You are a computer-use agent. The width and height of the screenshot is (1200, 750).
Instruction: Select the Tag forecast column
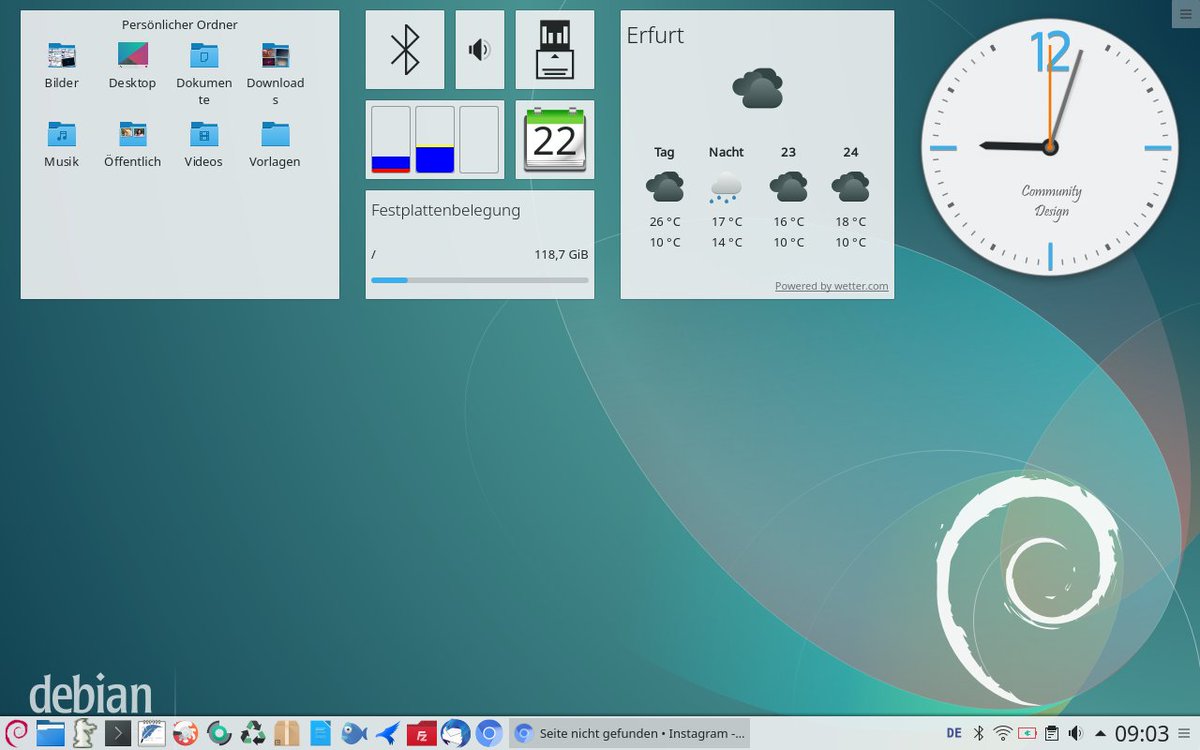(665, 197)
